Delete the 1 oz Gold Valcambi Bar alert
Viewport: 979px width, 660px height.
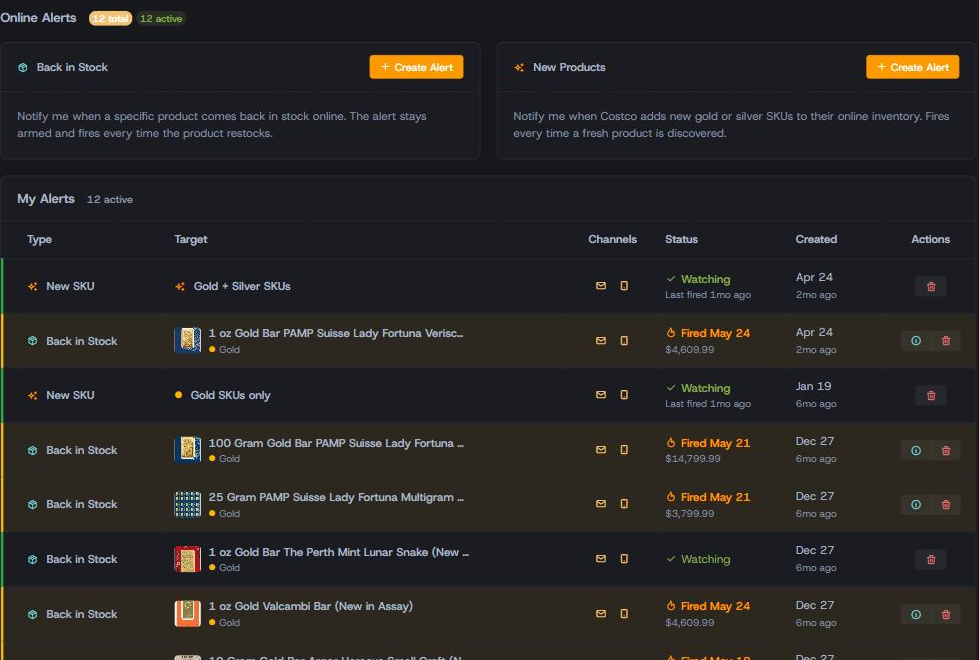[946, 614]
